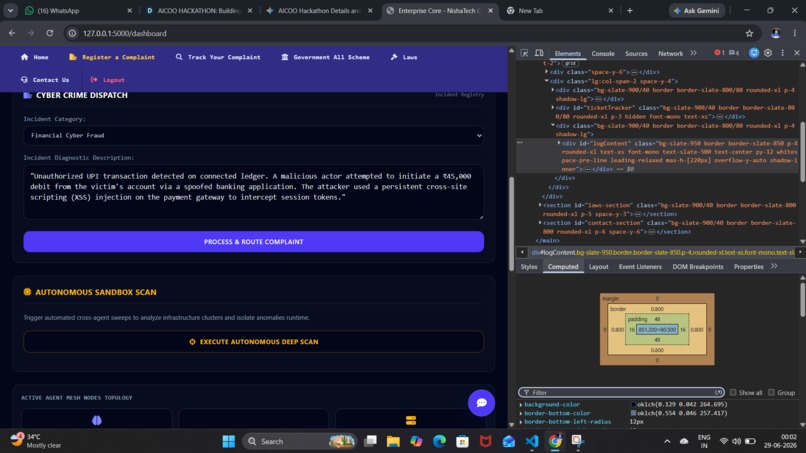The height and width of the screenshot is (453, 806).
Task: Expand border-bottom-color computed property
Action: click(x=521, y=413)
